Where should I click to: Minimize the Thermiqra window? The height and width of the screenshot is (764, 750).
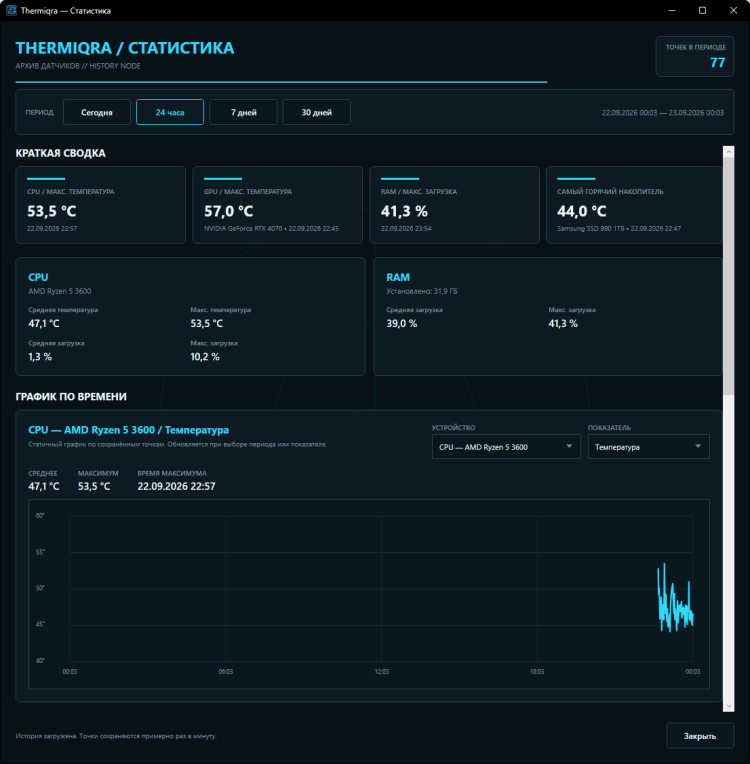click(672, 10)
